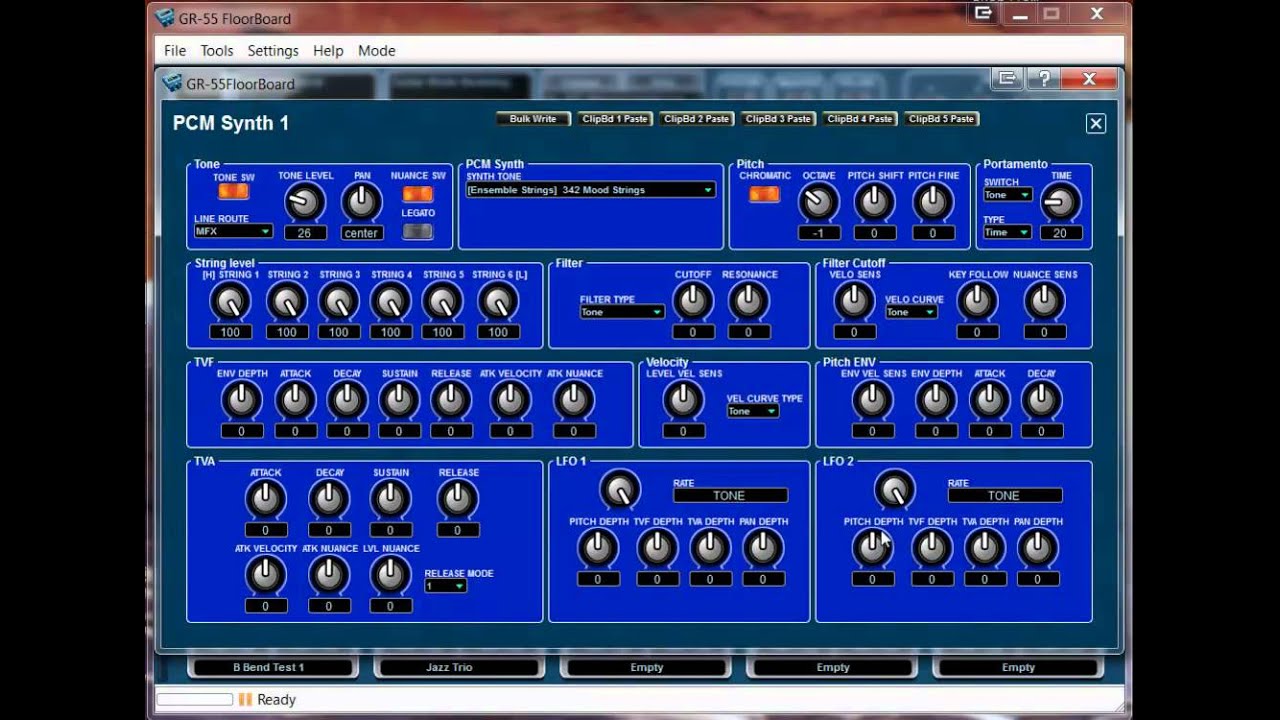Screen dimensions: 1280x720
Task: Click the LEVEL VEL SENS knob
Action: tap(683, 400)
